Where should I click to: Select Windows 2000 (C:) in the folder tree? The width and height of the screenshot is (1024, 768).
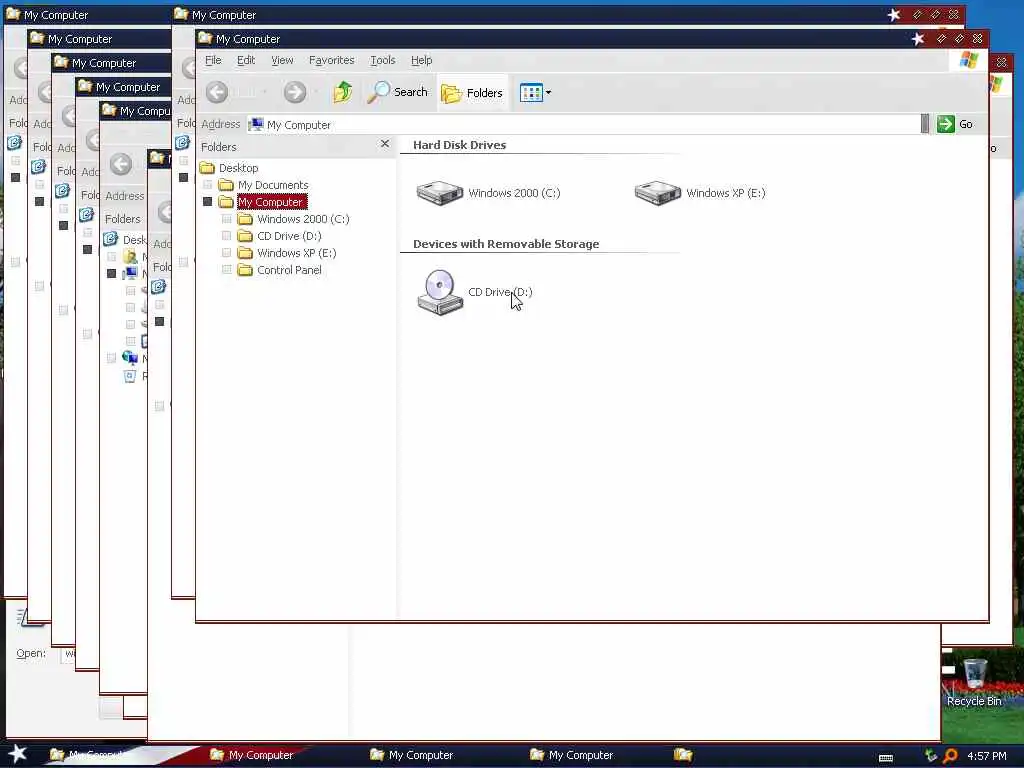(303, 219)
